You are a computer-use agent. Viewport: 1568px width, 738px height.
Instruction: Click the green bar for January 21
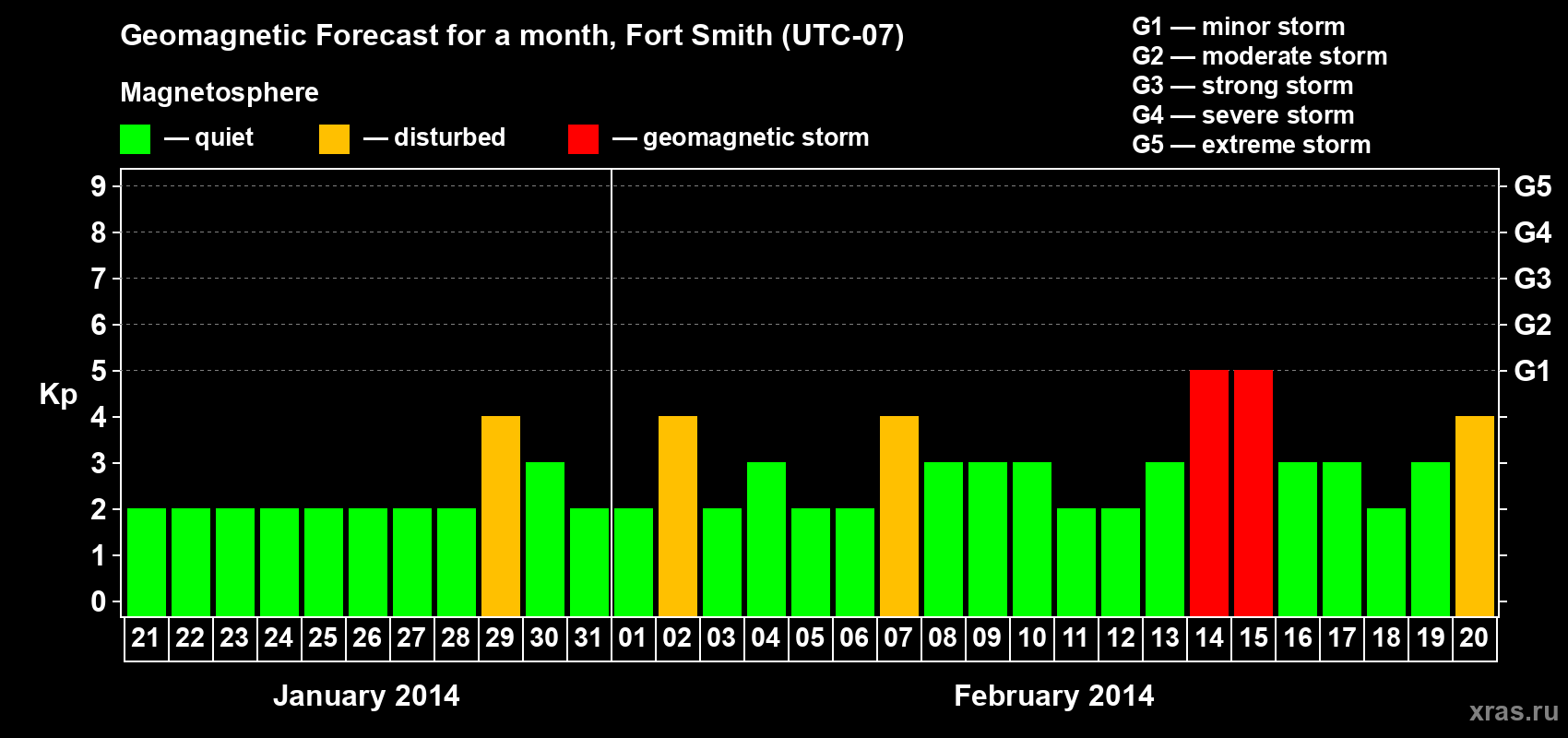point(147,562)
